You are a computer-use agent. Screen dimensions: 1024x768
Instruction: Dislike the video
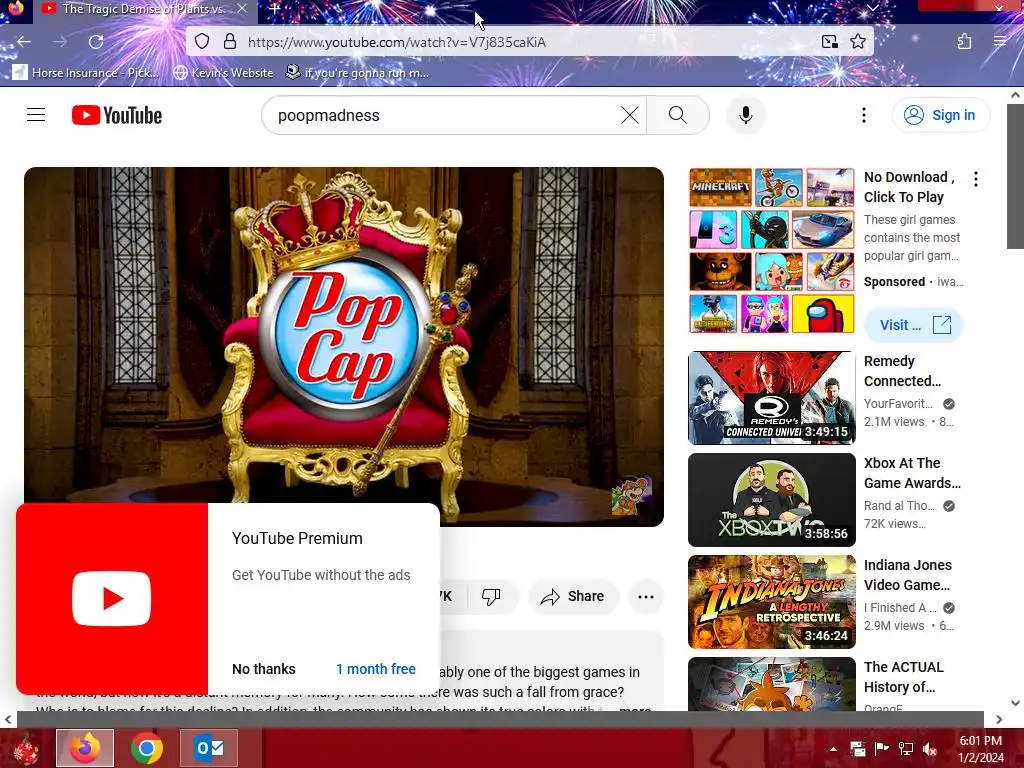pos(491,596)
